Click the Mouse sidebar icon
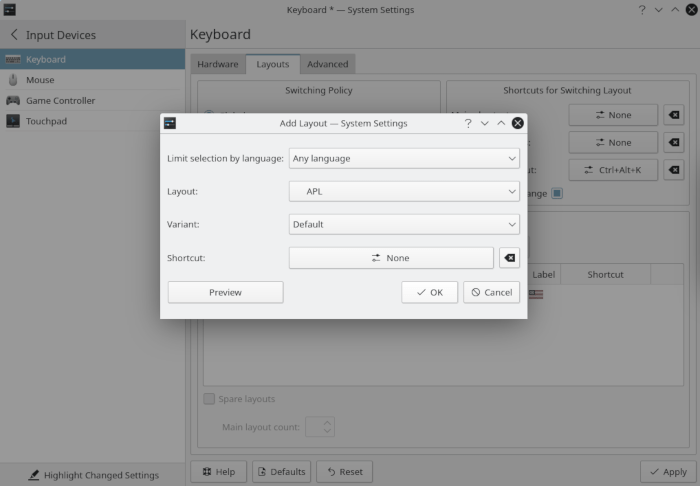This screenshot has height=486, width=700. [13, 80]
